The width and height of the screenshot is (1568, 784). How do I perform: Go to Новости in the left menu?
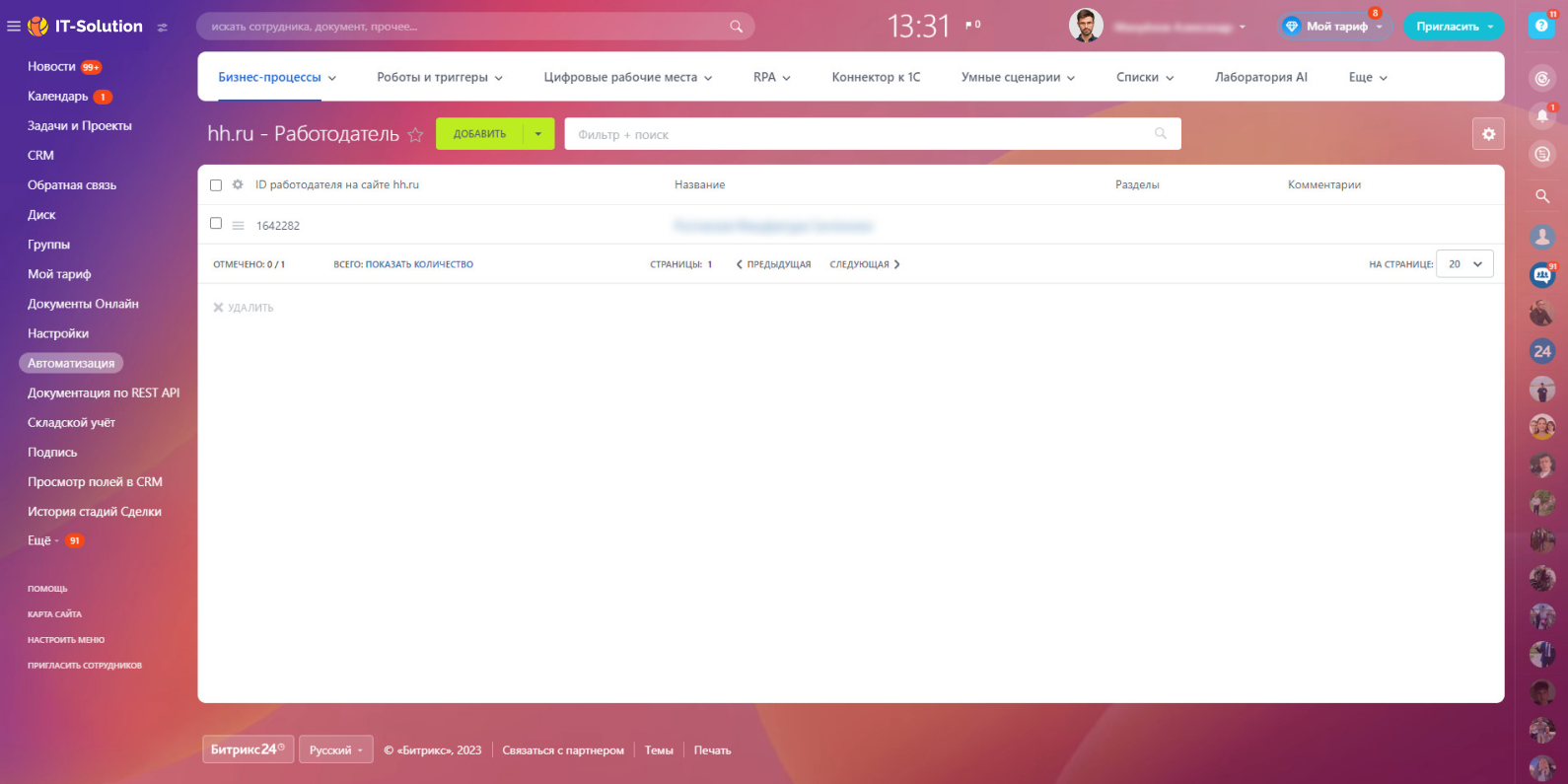tap(51, 67)
